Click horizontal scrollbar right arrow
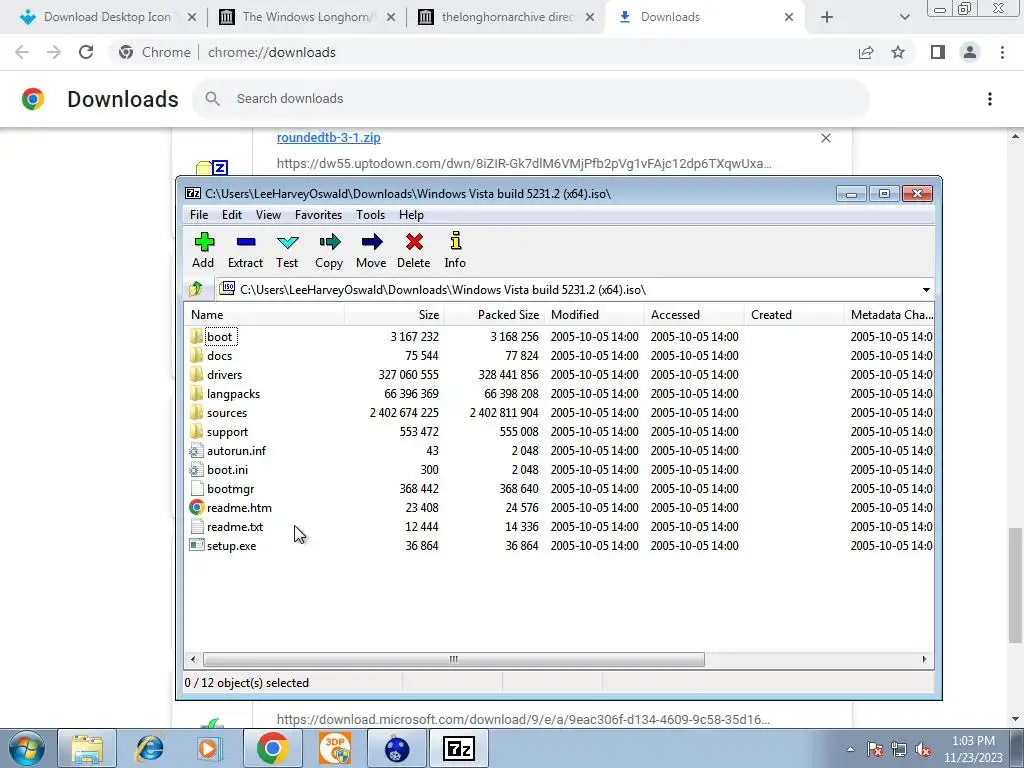The width and height of the screenshot is (1024, 768). (x=924, y=660)
